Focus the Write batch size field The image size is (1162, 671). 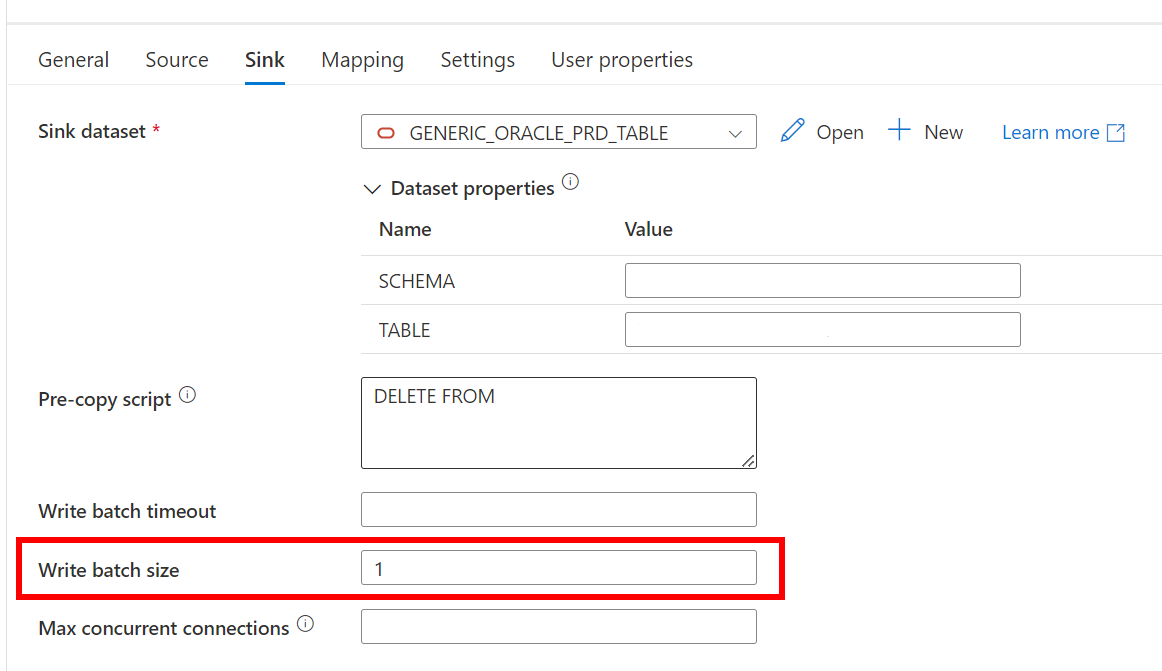[x=559, y=567]
